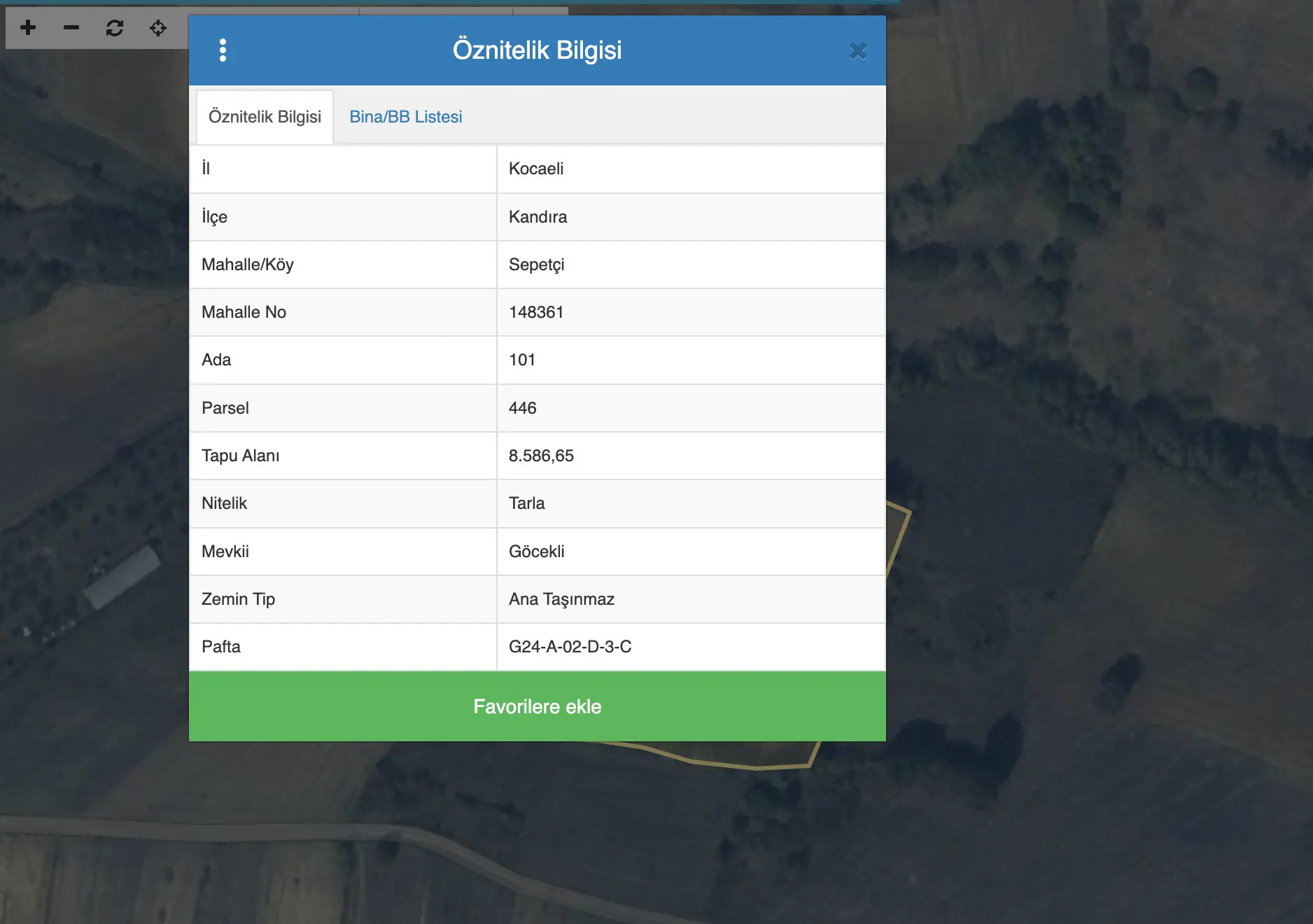1313x924 pixels.
Task: Open the three-dot options menu
Action: (223, 50)
